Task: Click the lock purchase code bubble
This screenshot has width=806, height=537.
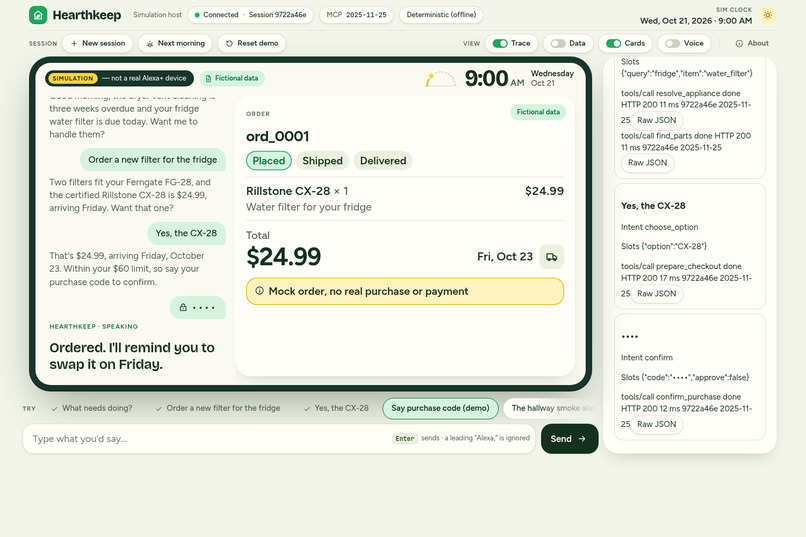Action: coord(198,307)
